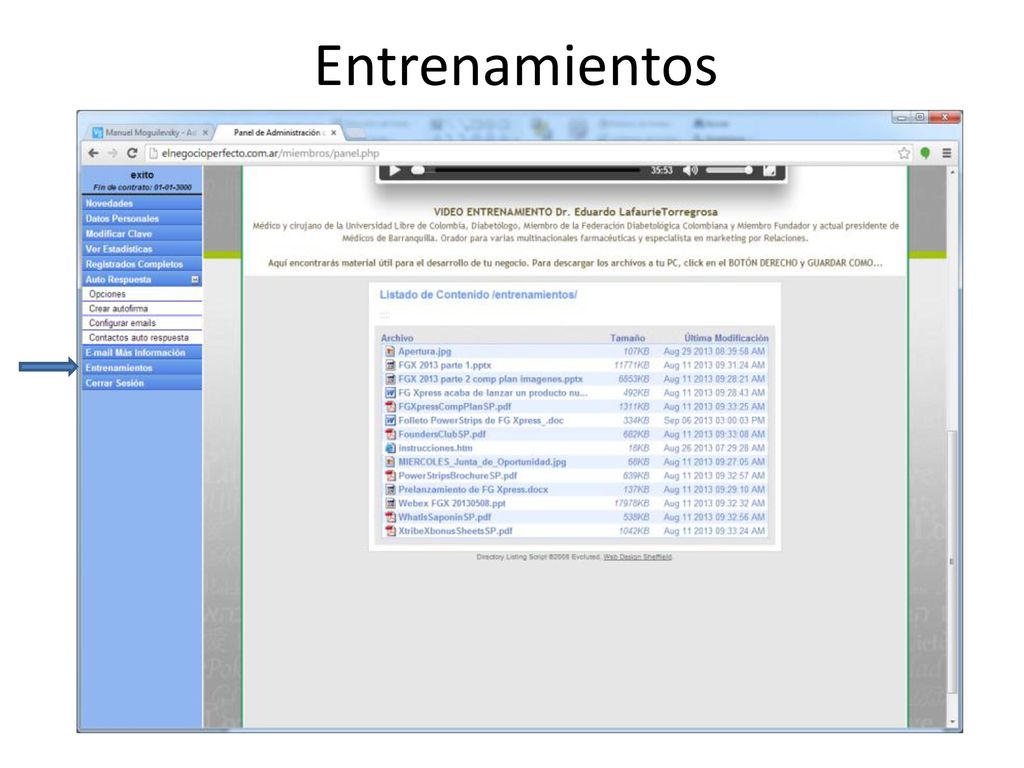Click the PDF icon beside WhatIsSaponinSP.pdf
Image resolution: width=1024 pixels, height=768 pixels.
pos(390,517)
